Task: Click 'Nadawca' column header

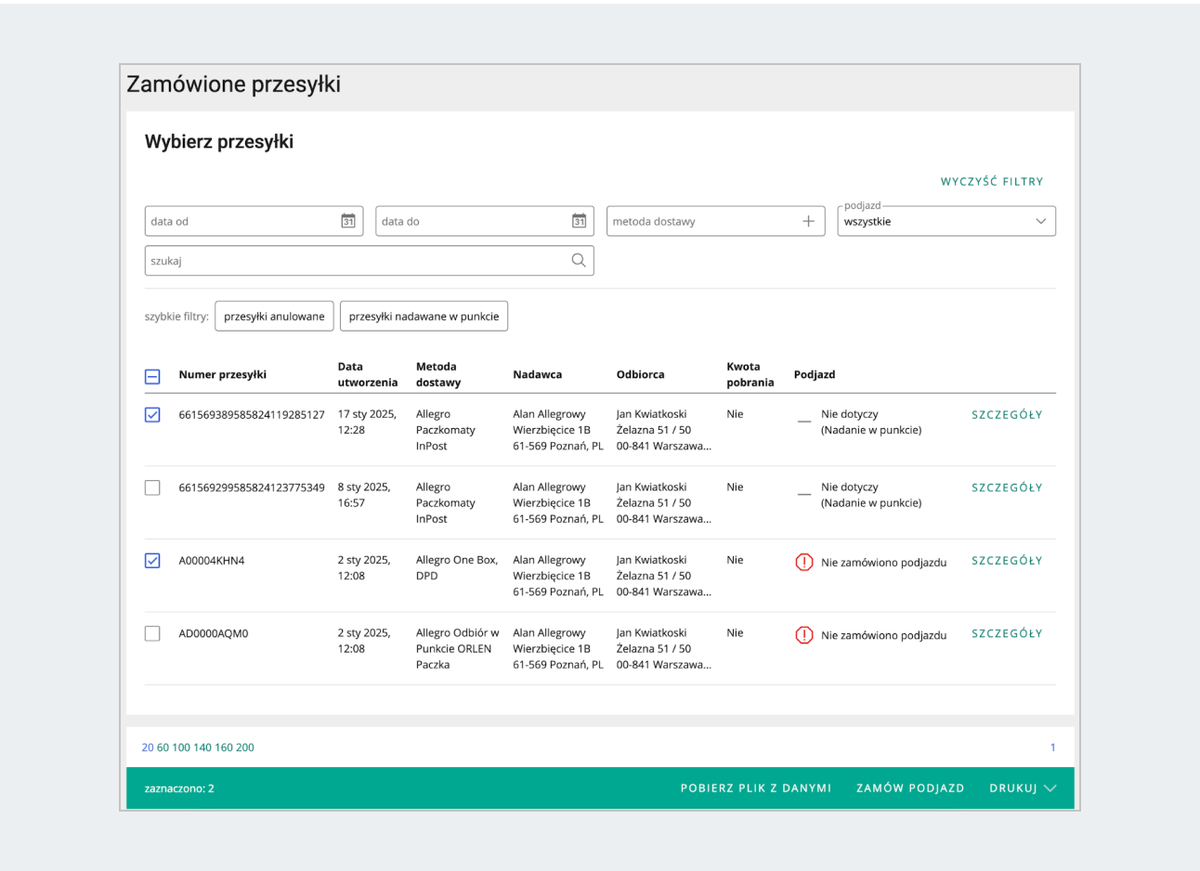Action: 538,375
